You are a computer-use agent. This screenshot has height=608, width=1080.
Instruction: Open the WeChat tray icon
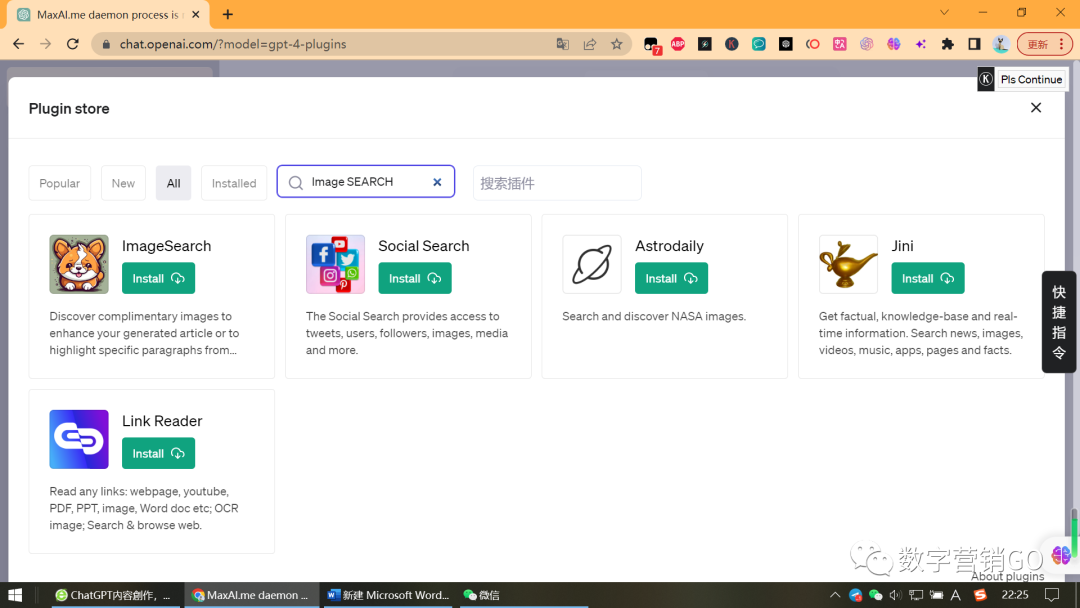tap(875, 595)
